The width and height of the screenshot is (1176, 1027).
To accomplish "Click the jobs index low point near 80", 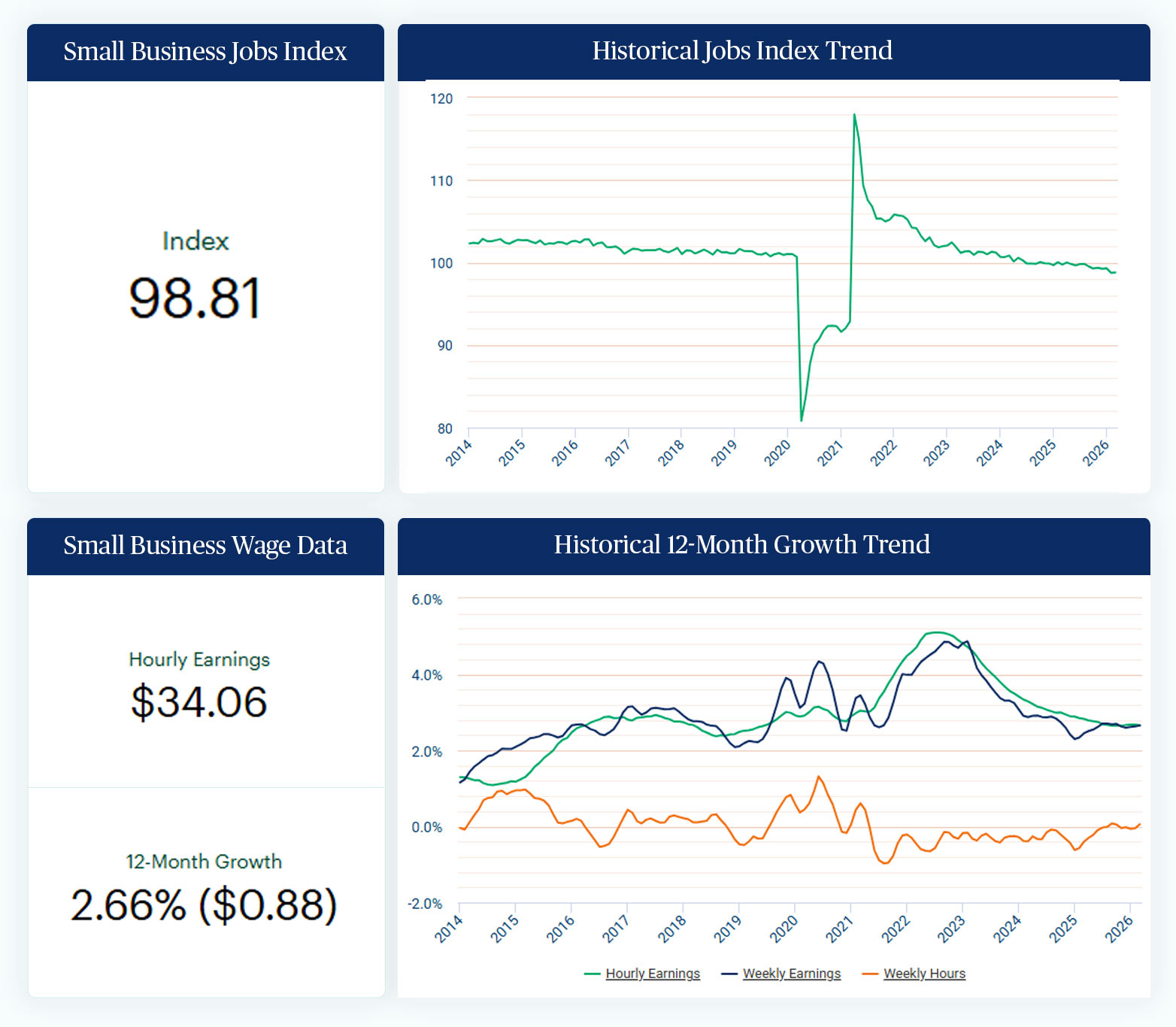I will pyautogui.click(x=802, y=420).
